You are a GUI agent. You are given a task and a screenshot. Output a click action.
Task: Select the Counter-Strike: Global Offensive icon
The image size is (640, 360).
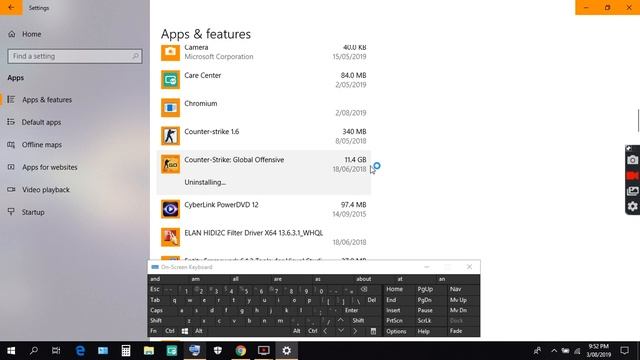170,164
